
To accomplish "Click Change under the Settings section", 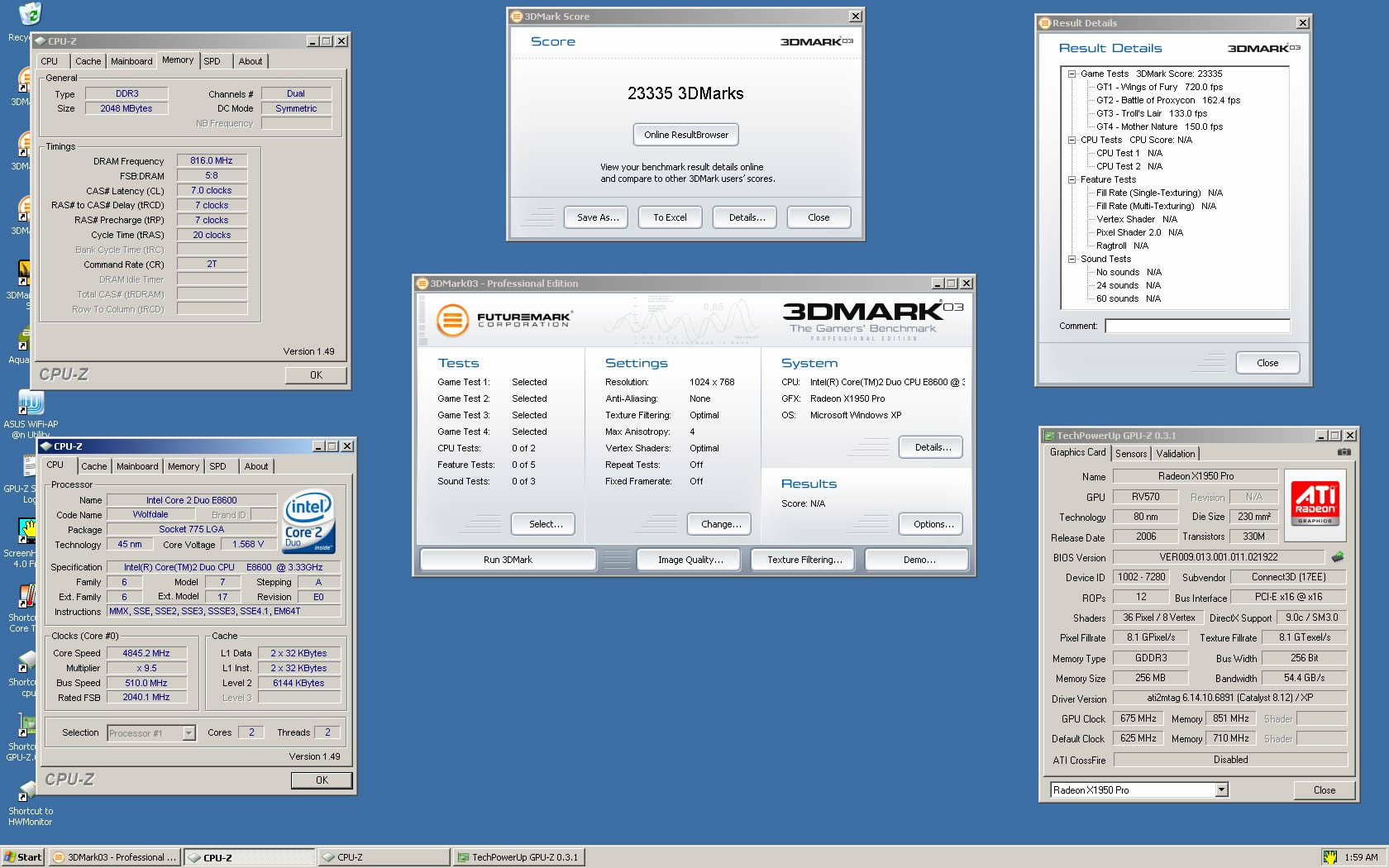I will tap(719, 524).
